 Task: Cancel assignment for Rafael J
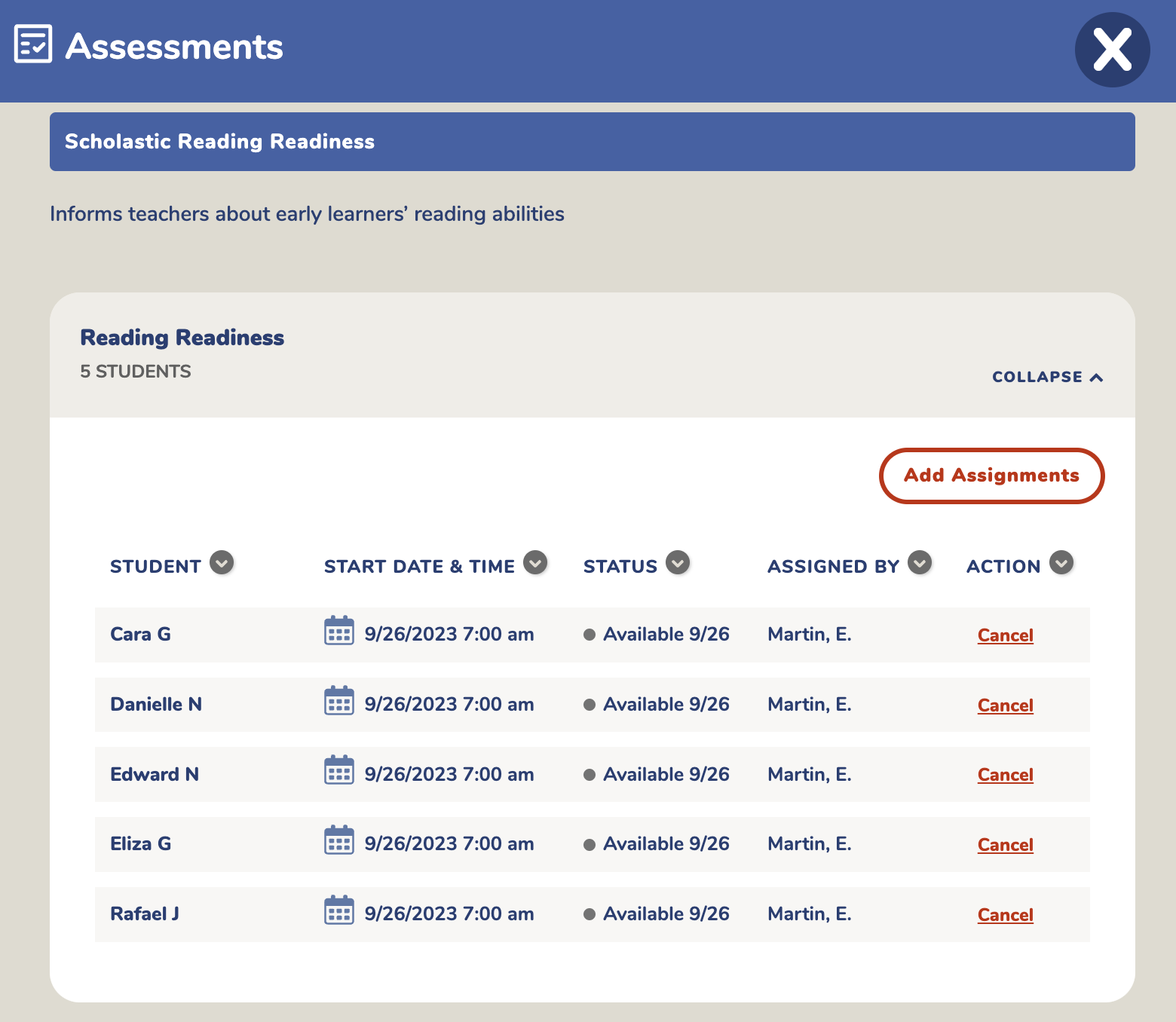[x=1005, y=915]
